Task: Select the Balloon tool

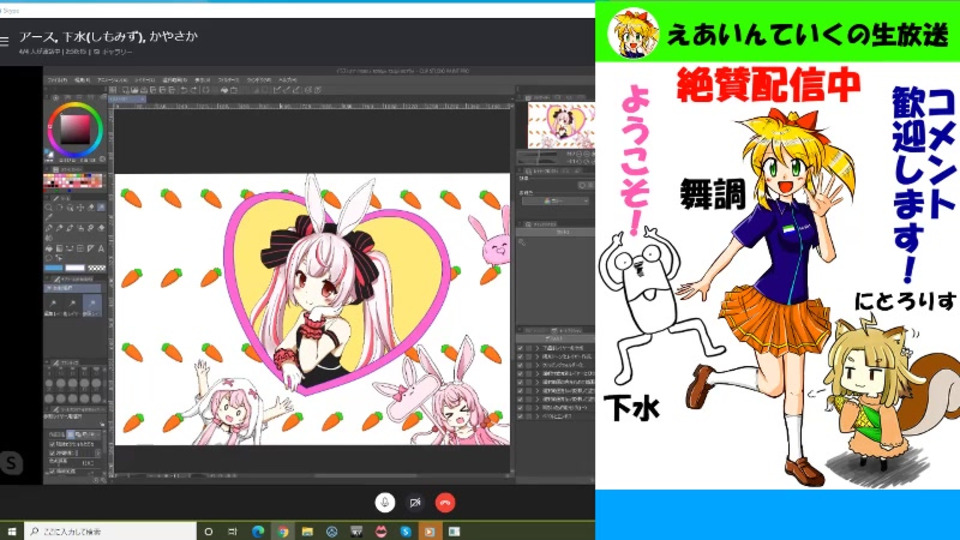Action: pos(48,258)
